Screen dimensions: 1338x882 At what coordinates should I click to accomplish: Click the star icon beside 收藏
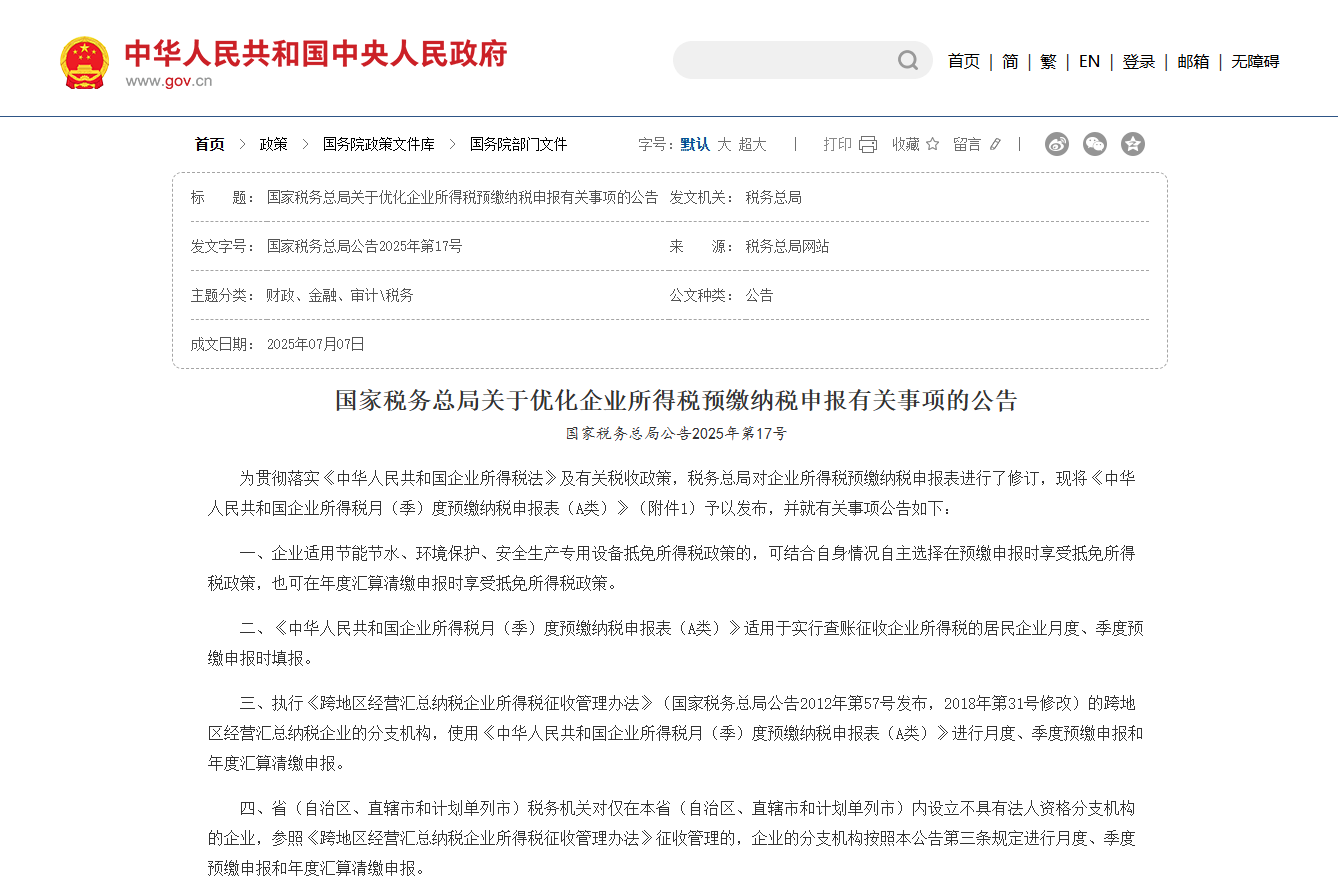click(933, 145)
